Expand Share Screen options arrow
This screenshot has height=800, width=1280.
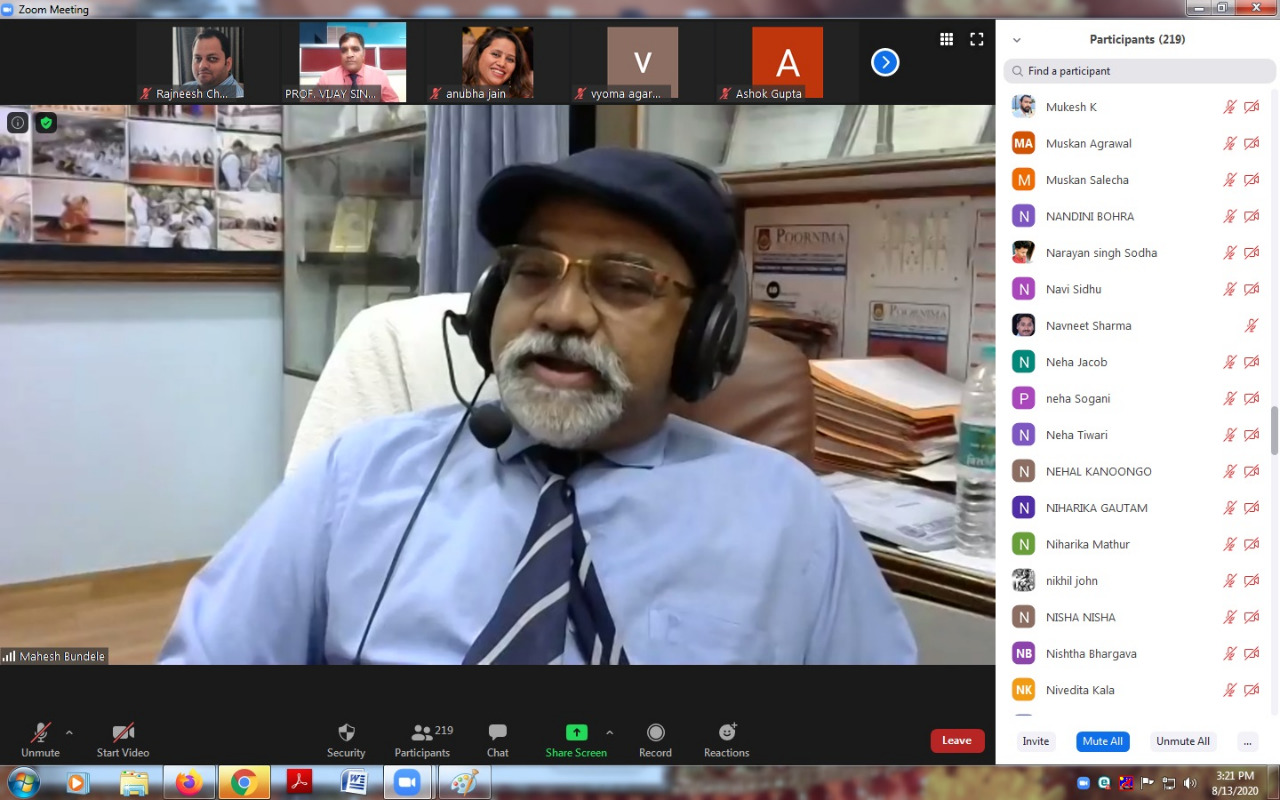[610, 732]
